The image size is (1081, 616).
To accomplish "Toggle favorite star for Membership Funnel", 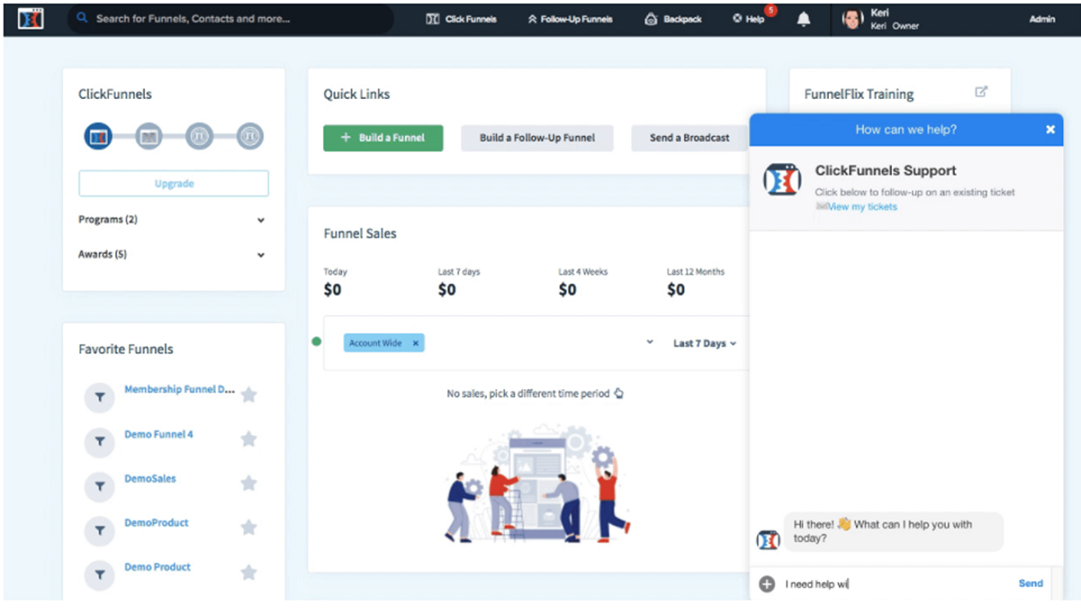I will pyautogui.click(x=249, y=395).
